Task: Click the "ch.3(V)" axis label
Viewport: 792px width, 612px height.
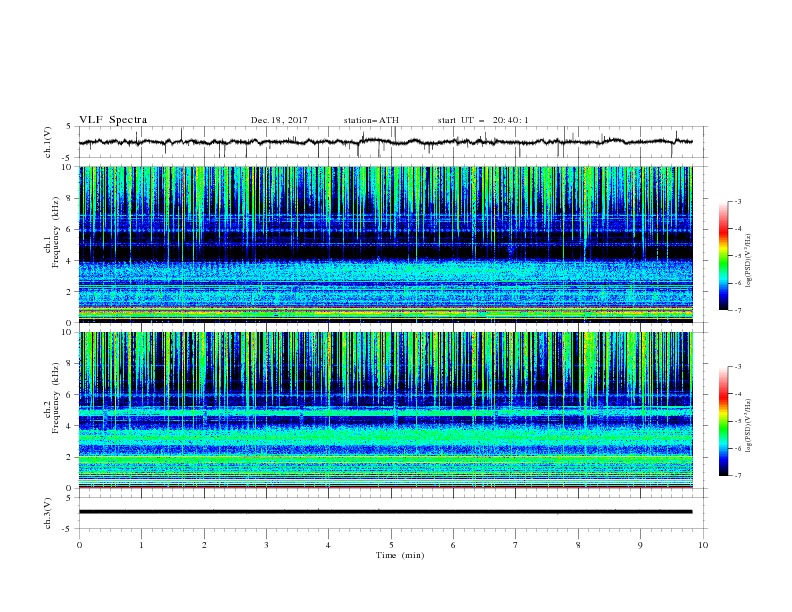Action: 48,513
